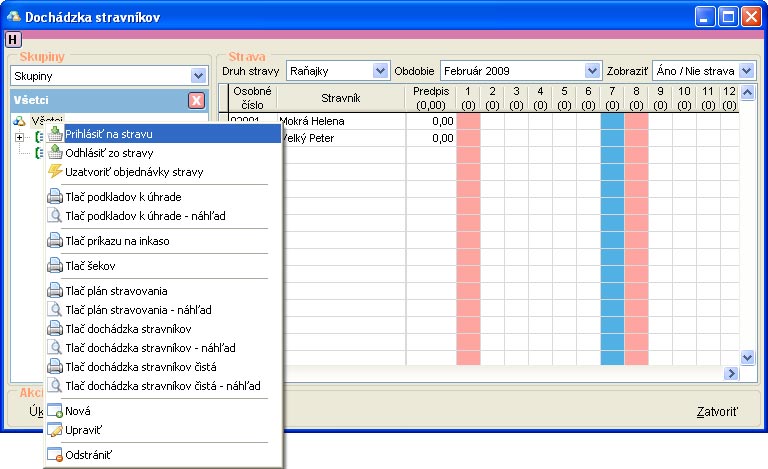Click the lightning Uzatvoriť objednávky stravy icon

[x=55, y=172]
